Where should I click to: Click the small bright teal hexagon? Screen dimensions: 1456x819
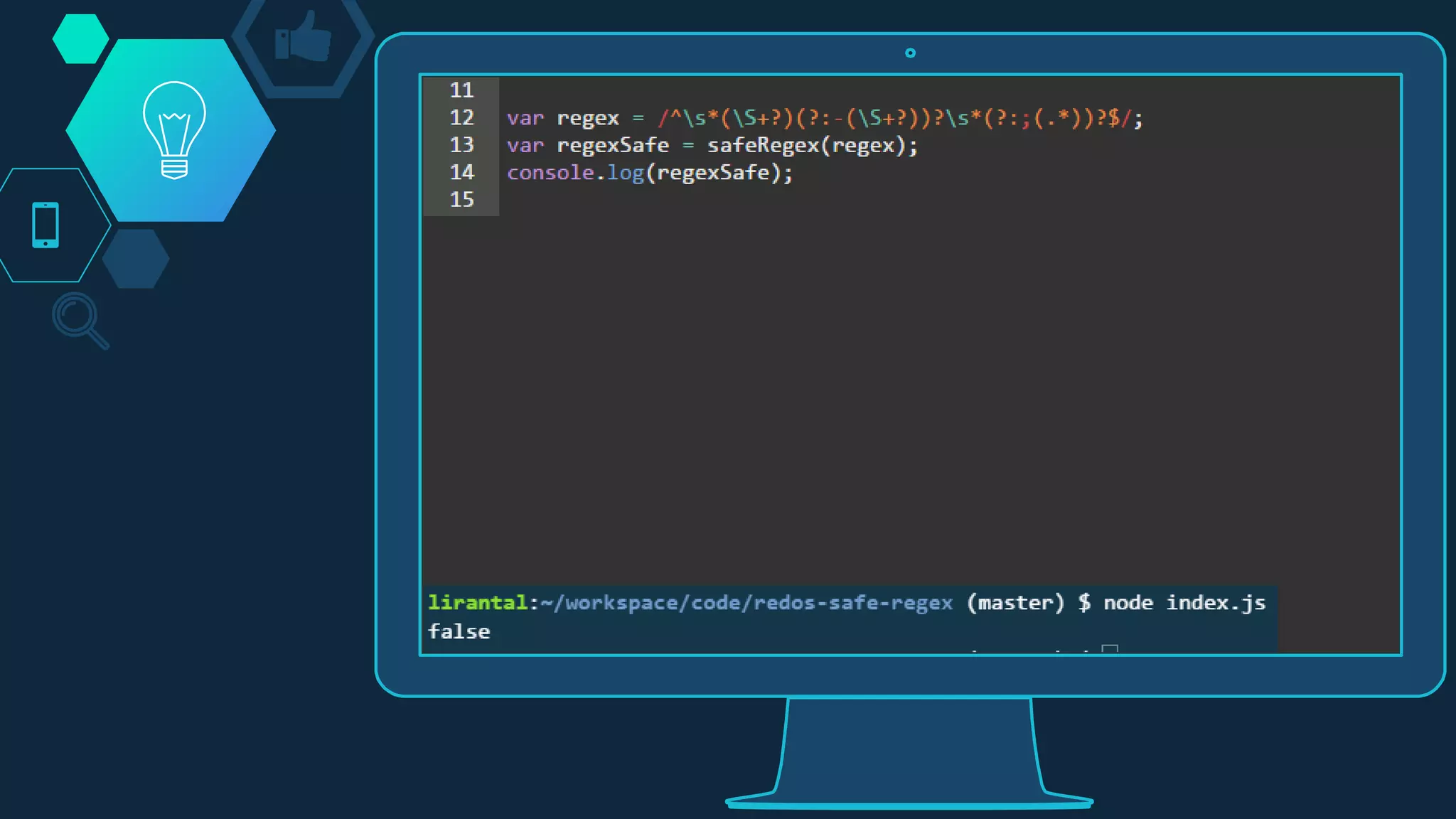[80, 38]
